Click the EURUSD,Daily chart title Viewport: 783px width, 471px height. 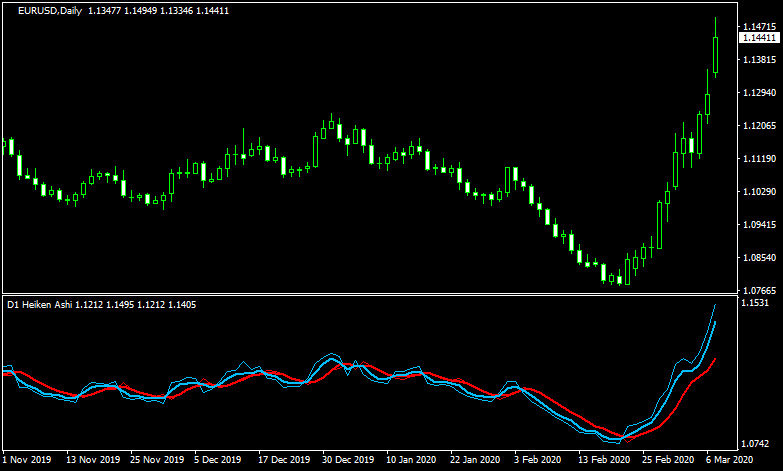click(51, 11)
